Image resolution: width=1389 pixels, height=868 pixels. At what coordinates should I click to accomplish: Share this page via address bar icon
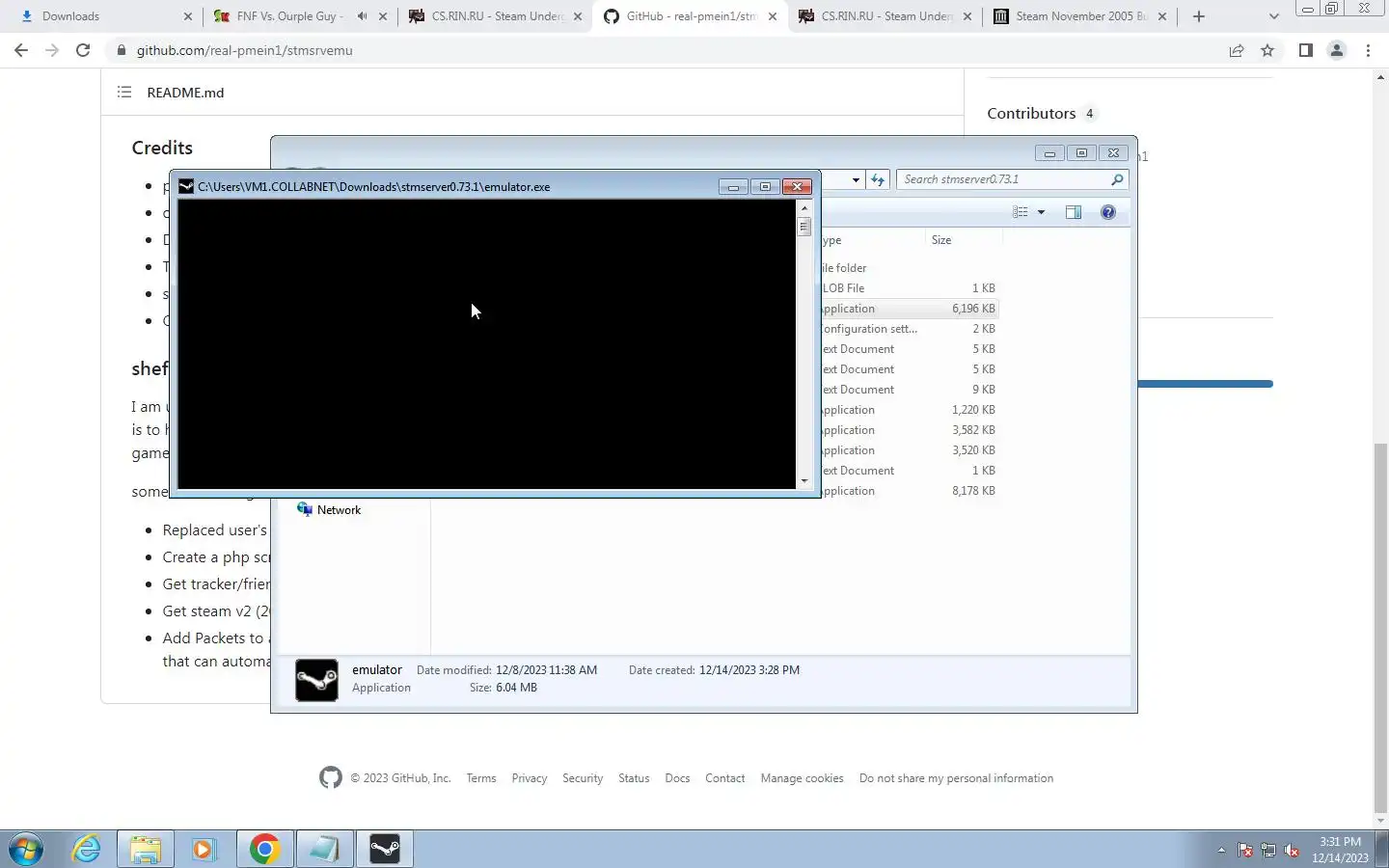pos(1237,50)
